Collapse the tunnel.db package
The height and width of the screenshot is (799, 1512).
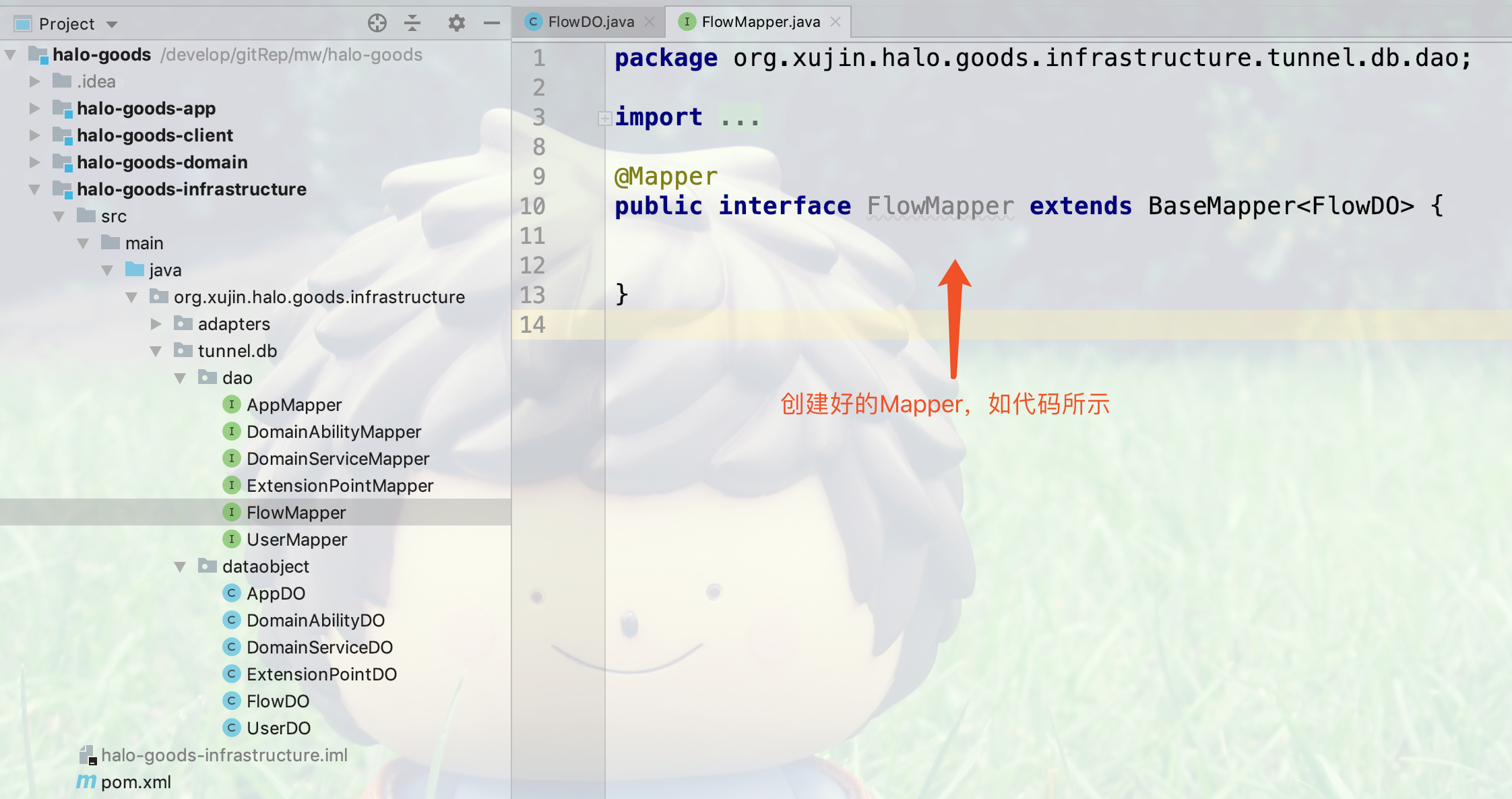156,351
